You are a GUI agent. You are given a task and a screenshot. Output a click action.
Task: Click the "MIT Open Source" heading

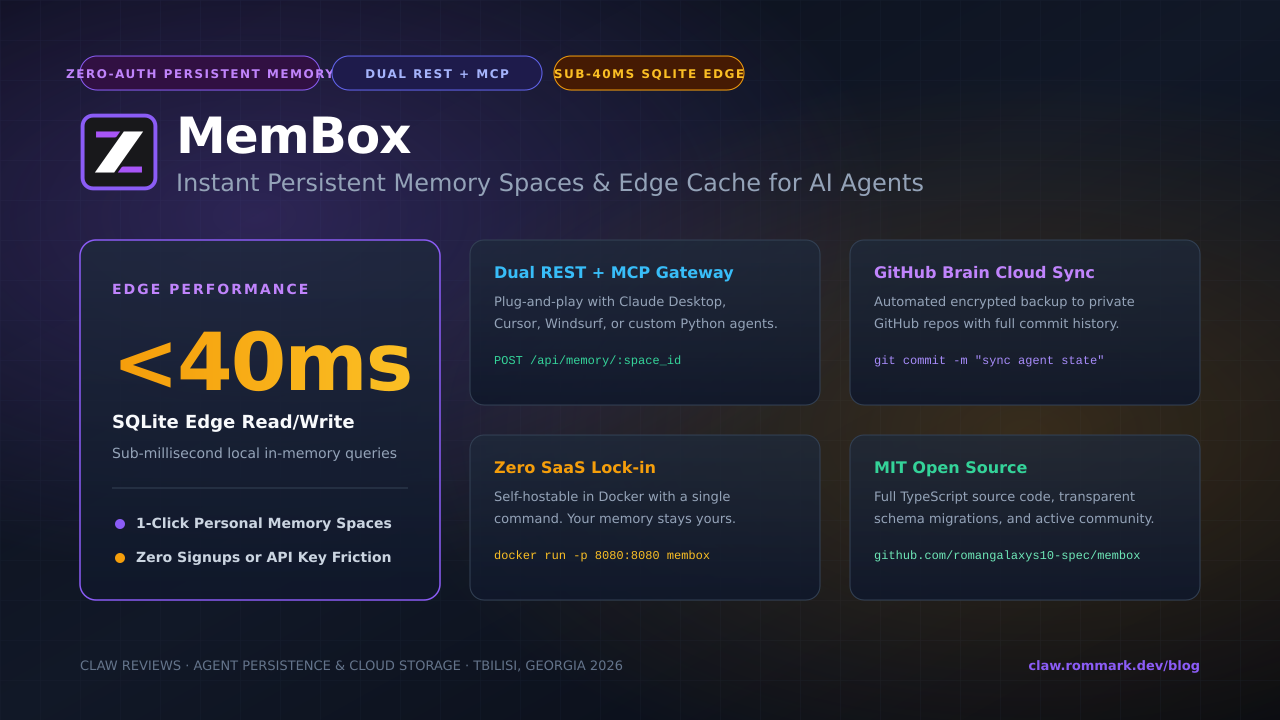(x=950, y=468)
